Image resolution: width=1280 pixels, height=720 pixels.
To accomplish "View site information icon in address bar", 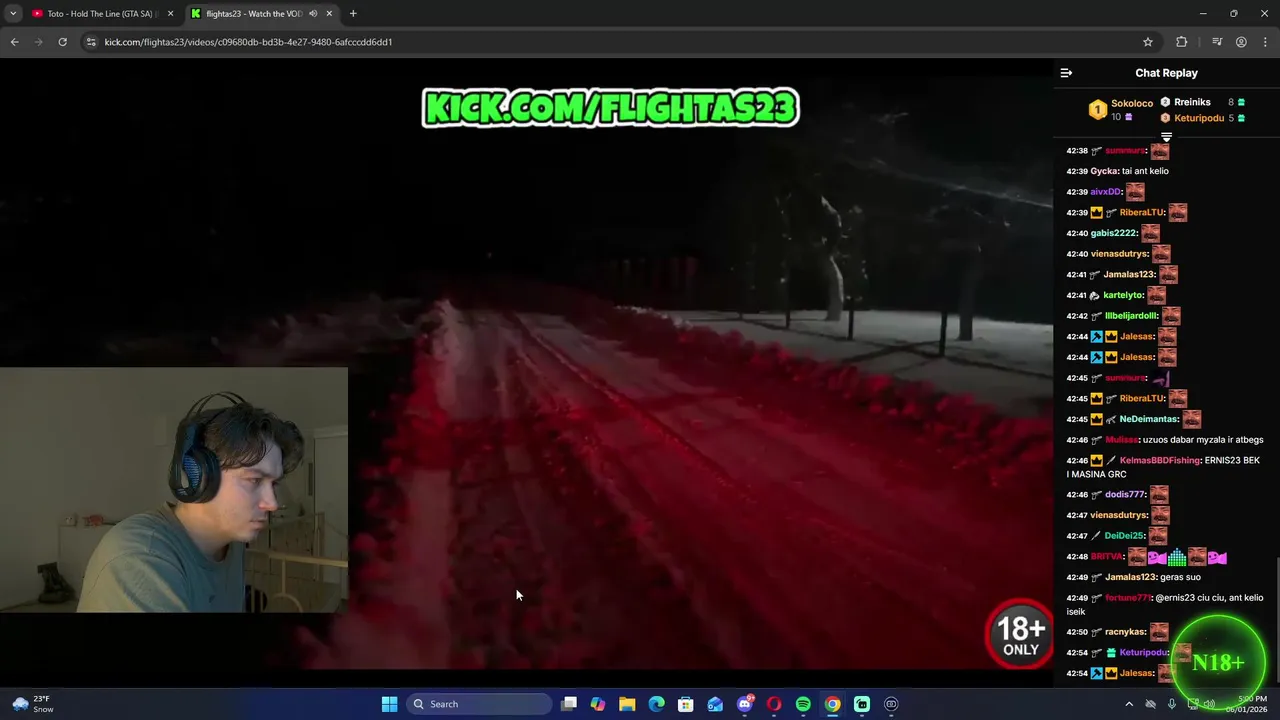I will tap(91, 42).
